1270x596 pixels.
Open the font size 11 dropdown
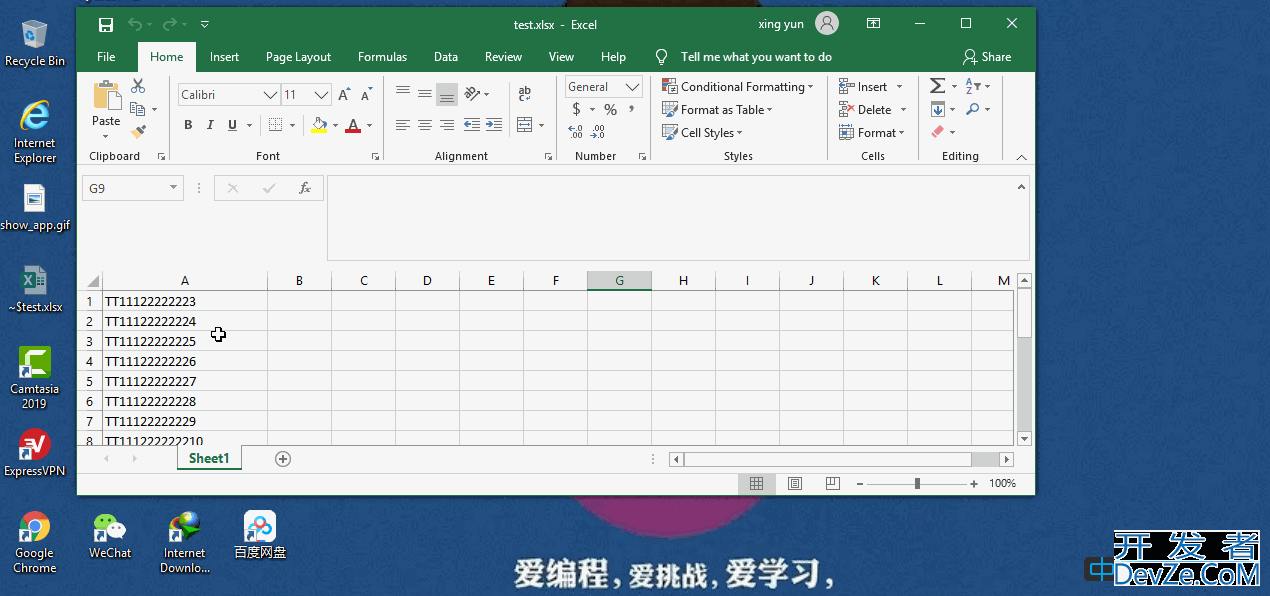coord(321,95)
